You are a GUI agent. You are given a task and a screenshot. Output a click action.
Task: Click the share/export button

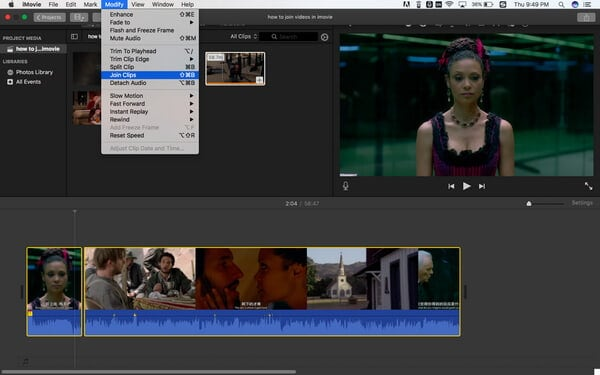[586, 17]
